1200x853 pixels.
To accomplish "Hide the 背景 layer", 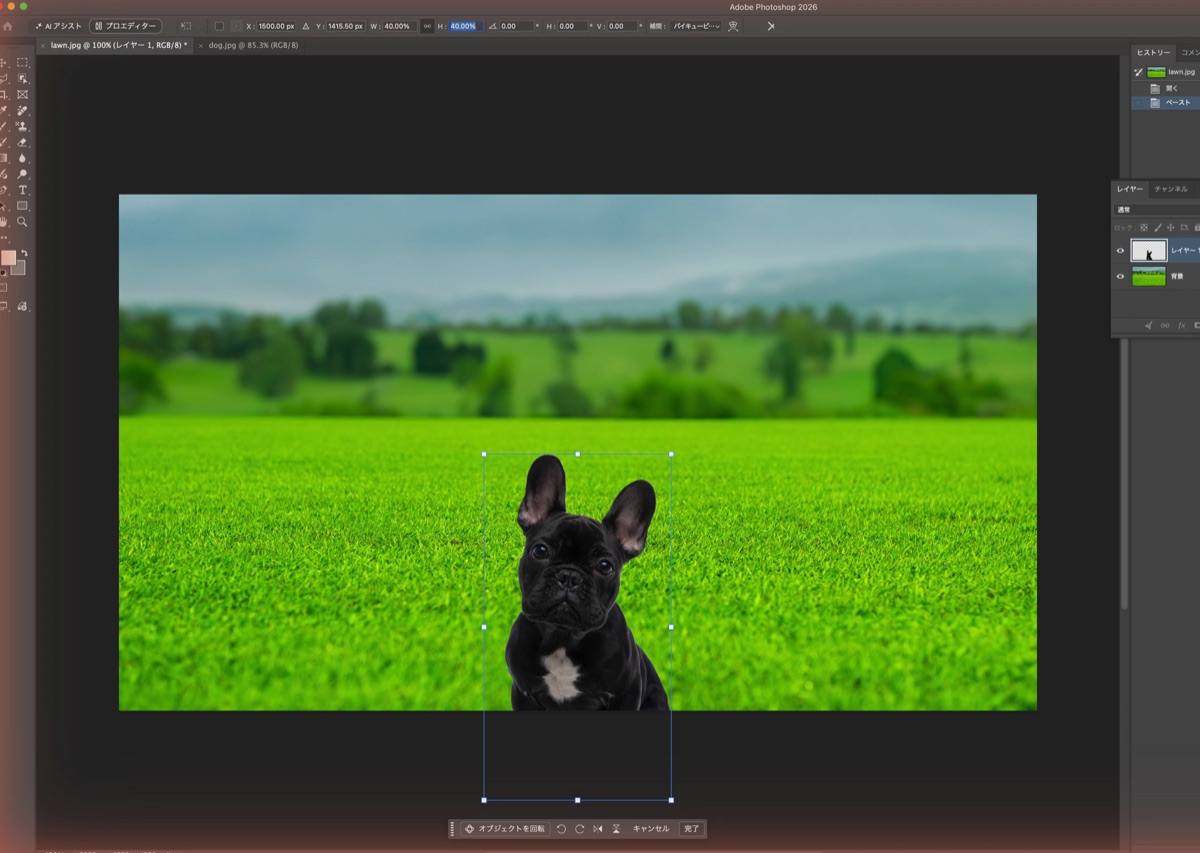I will point(1120,276).
